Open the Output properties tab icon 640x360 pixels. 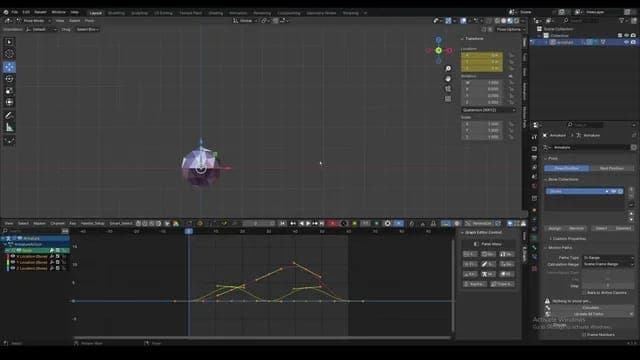tap(534, 158)
